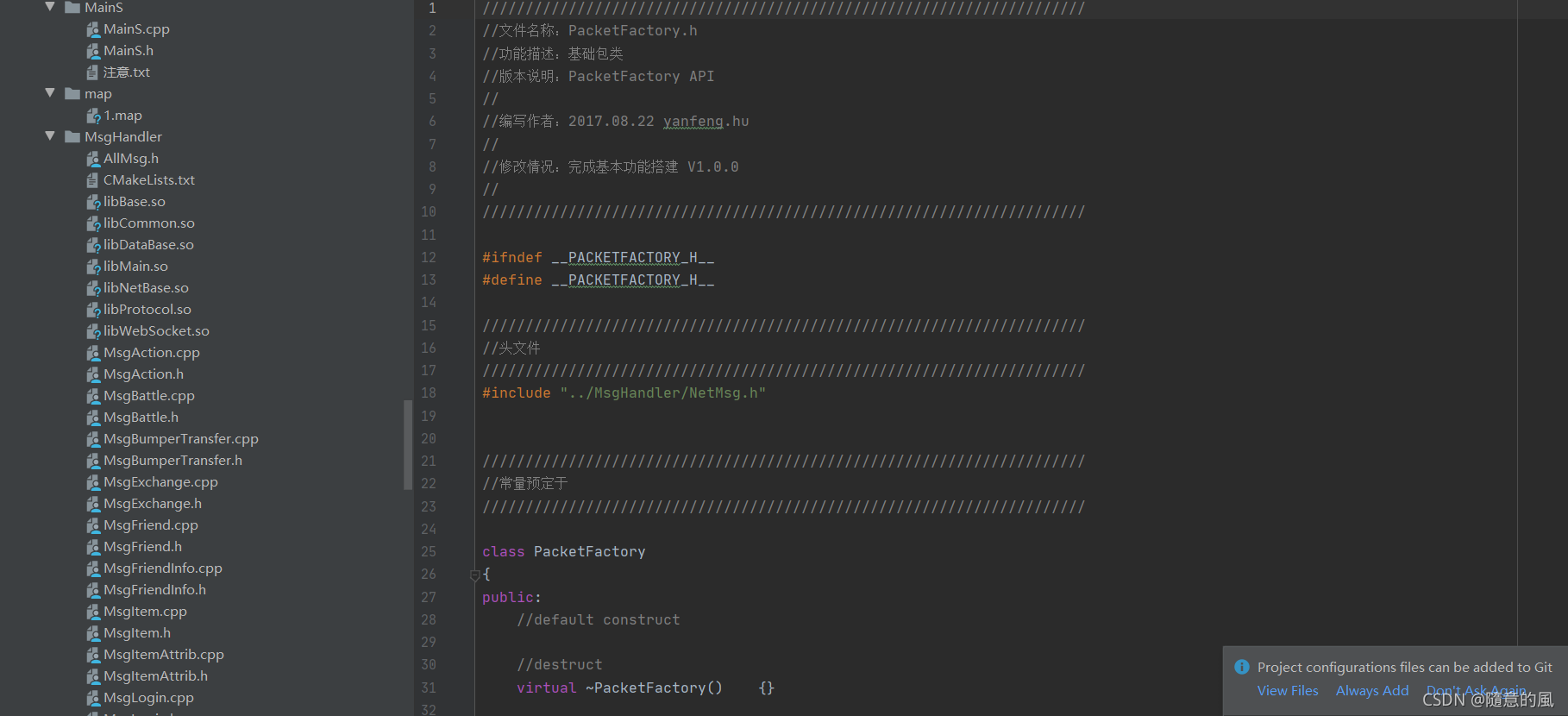Click the MsgLogin.cpp file icon
The height and width of the screenshot is (716, 1568).
93,698
